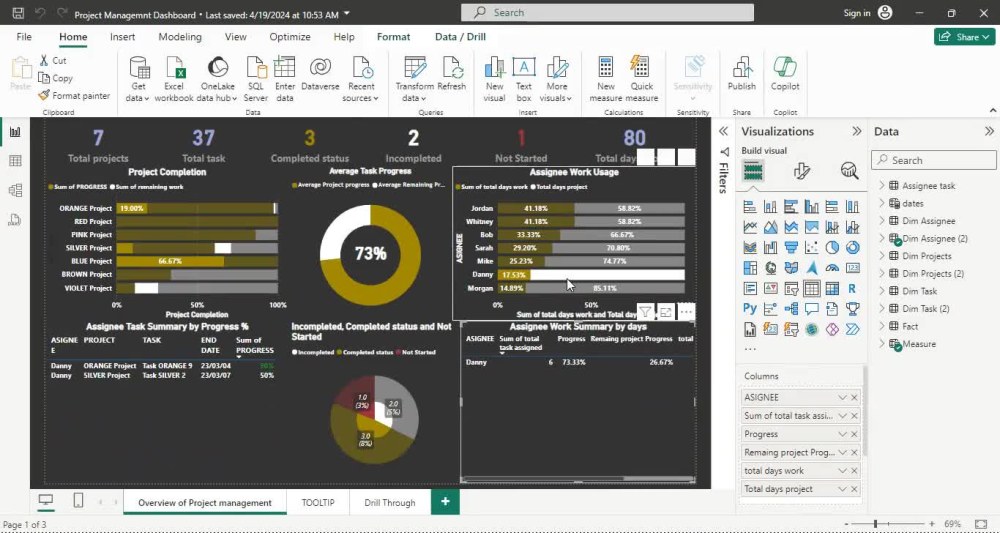Select the card visual (123 icon)
This screenshot has height=533, width=1000.
(852, 268)
